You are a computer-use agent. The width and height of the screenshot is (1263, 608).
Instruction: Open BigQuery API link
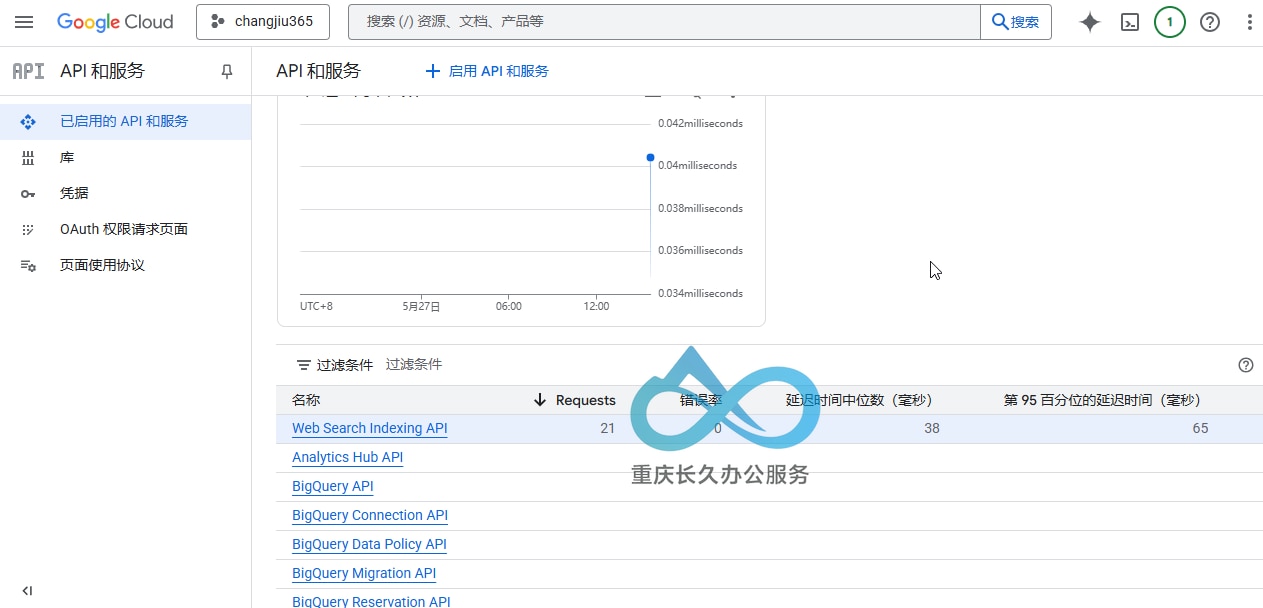coord(333,486)
